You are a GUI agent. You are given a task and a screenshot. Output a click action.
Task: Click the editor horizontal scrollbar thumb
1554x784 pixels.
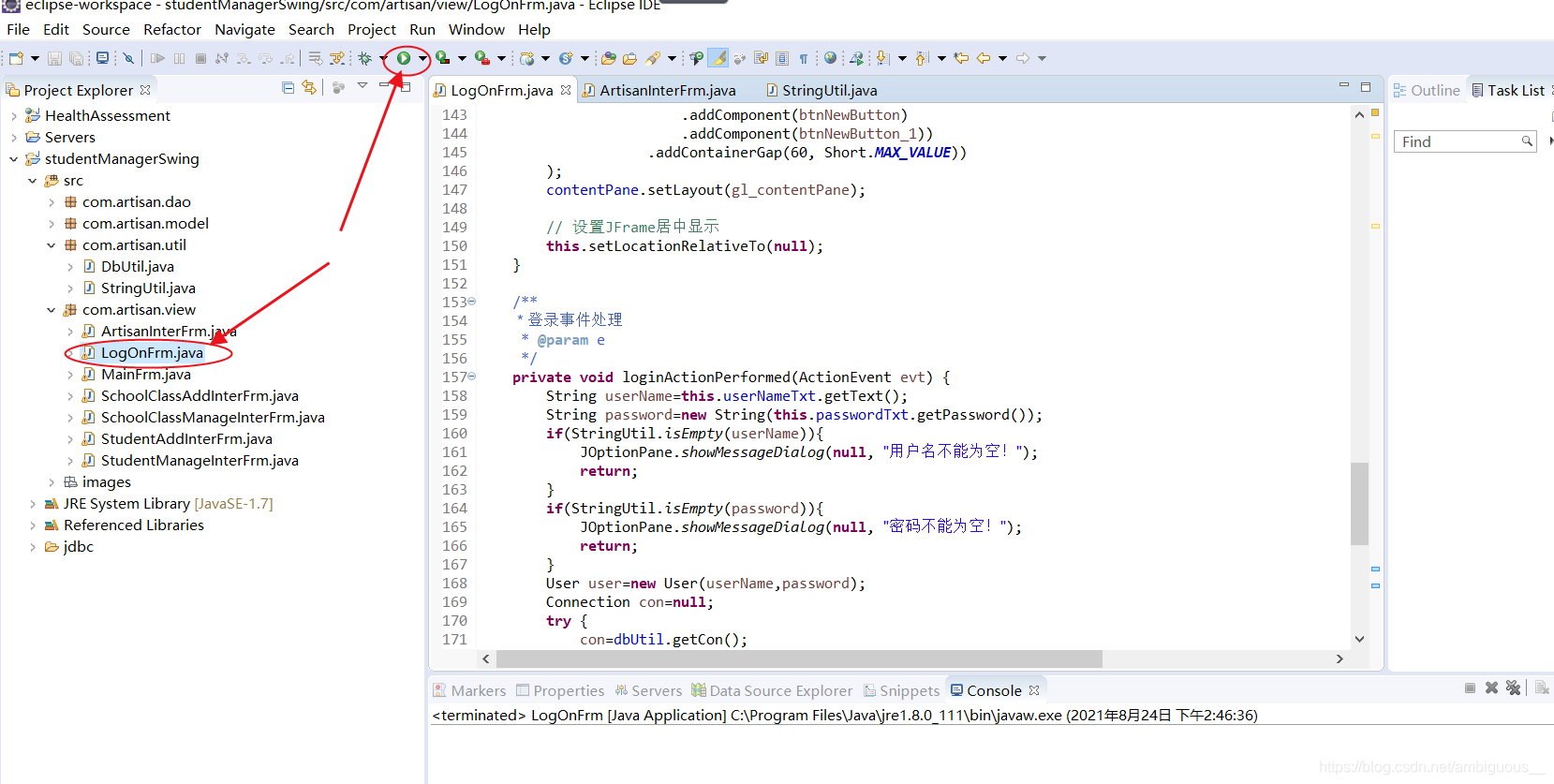(x=799, y=658)
